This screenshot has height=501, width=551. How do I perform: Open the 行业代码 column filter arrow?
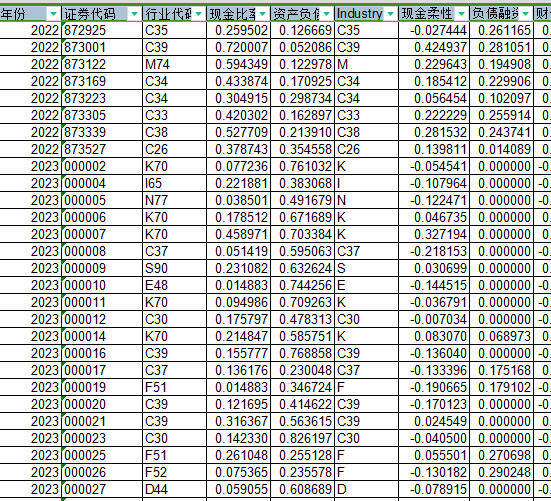tap(199, 14)
